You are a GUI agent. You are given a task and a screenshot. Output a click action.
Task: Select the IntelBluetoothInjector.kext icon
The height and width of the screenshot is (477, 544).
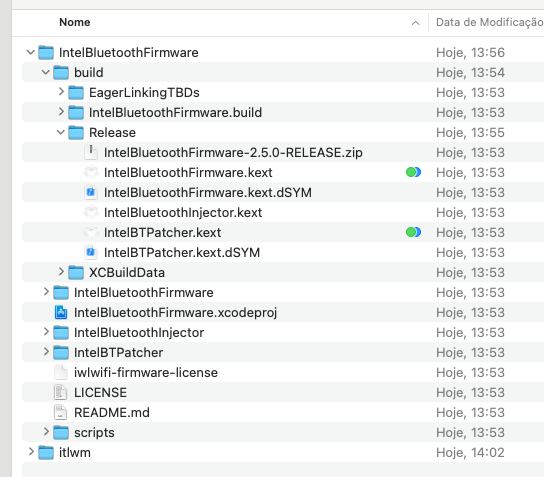(x=91, y=212)
